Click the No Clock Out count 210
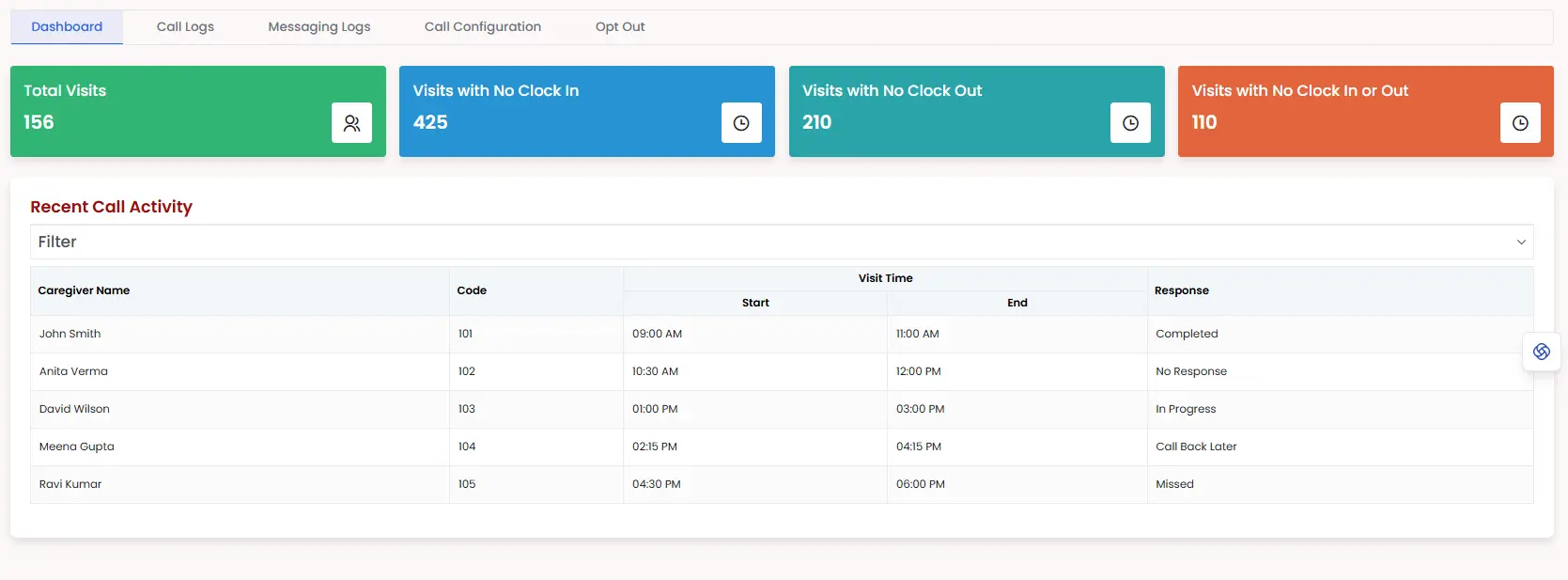The width and height of the screenshot is (1568, 580). (816, 122)
